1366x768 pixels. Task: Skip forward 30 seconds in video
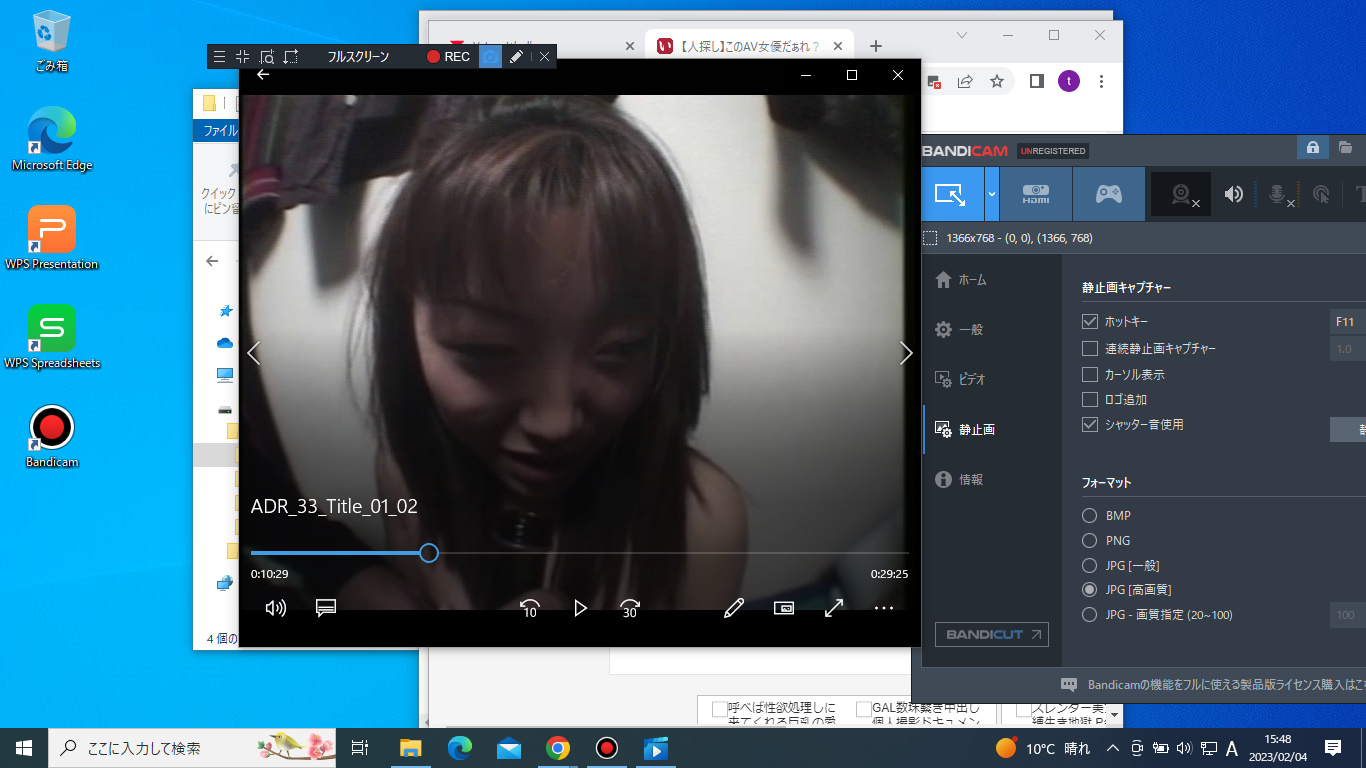point(629,608)
